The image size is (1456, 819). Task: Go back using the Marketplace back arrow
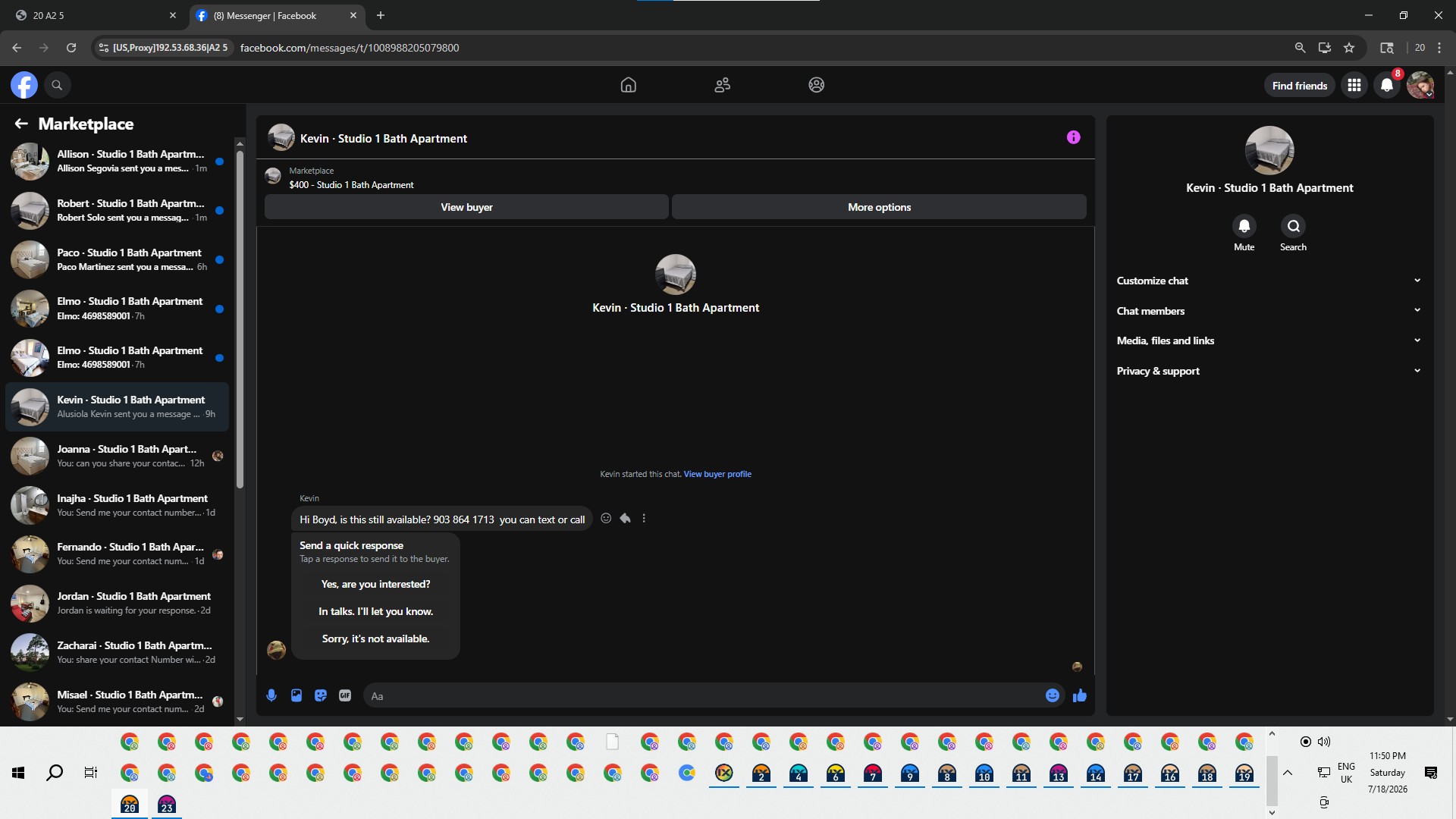[x=21, y=124]
